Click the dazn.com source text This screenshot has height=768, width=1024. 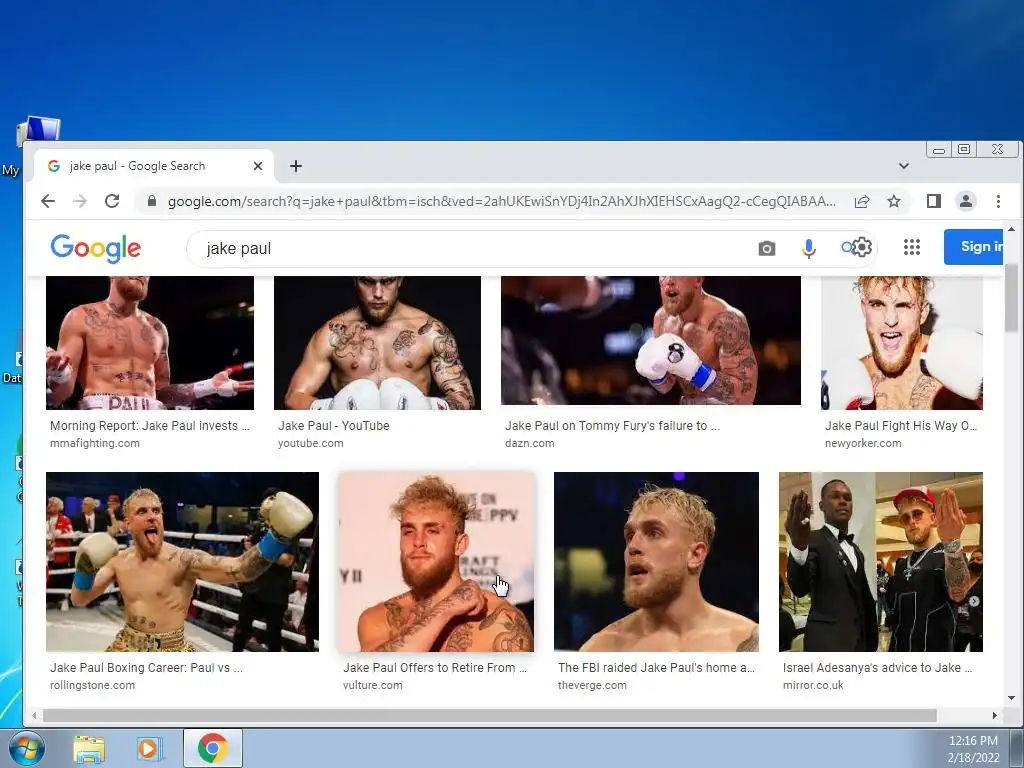530,443
